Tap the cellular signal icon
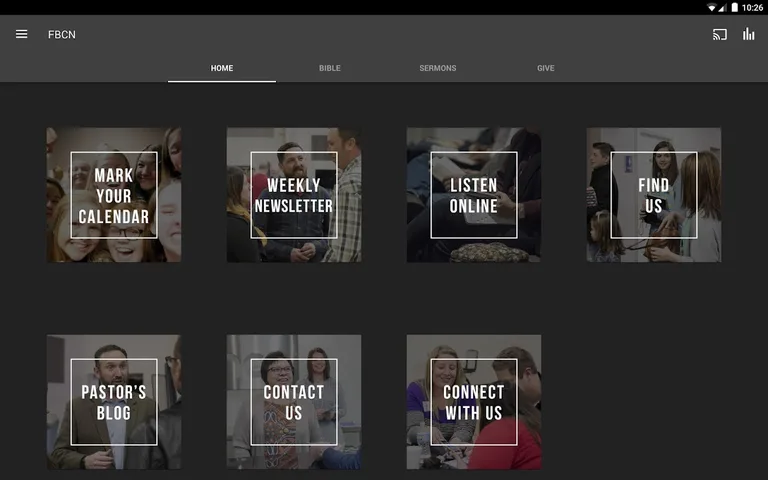 coord(722,7)
